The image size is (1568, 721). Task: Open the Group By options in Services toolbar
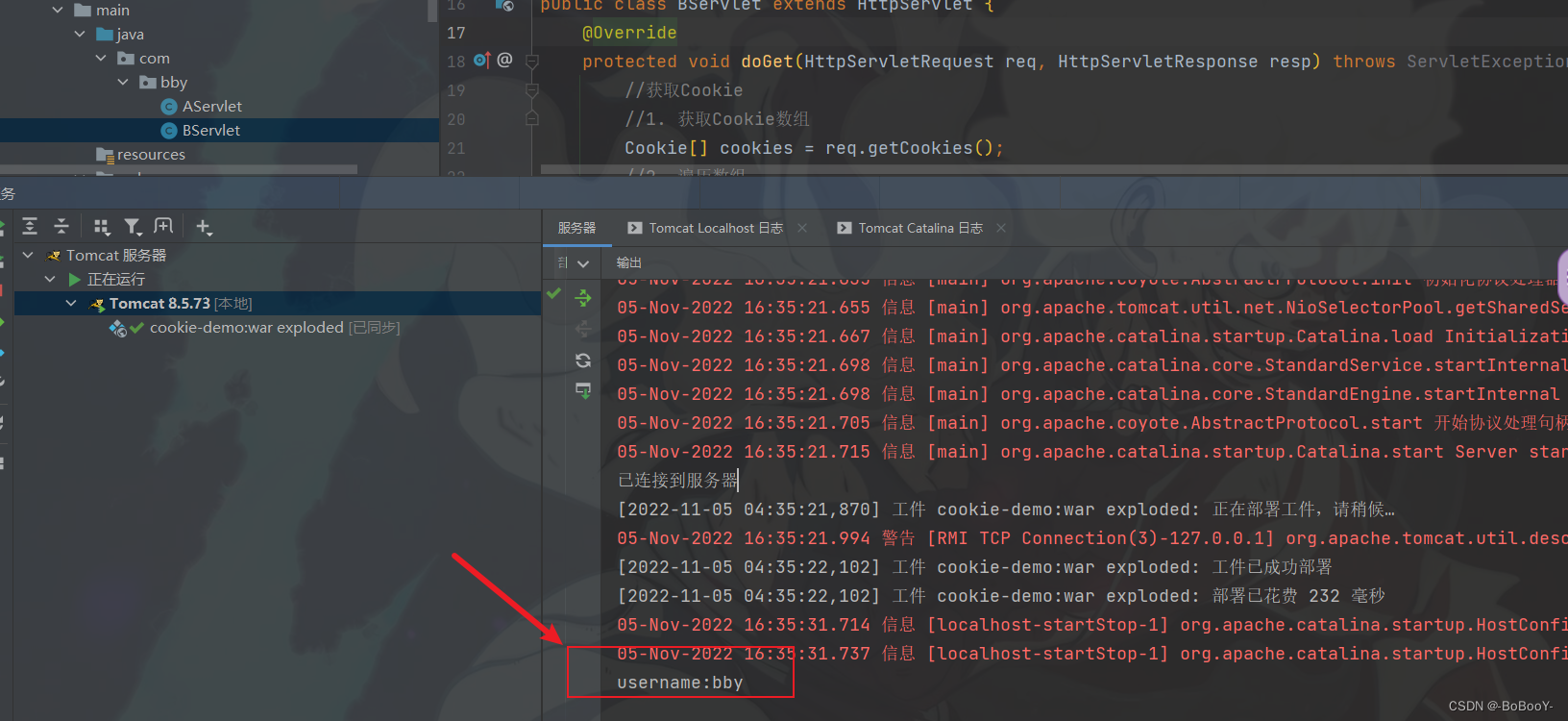coord(102,227)
